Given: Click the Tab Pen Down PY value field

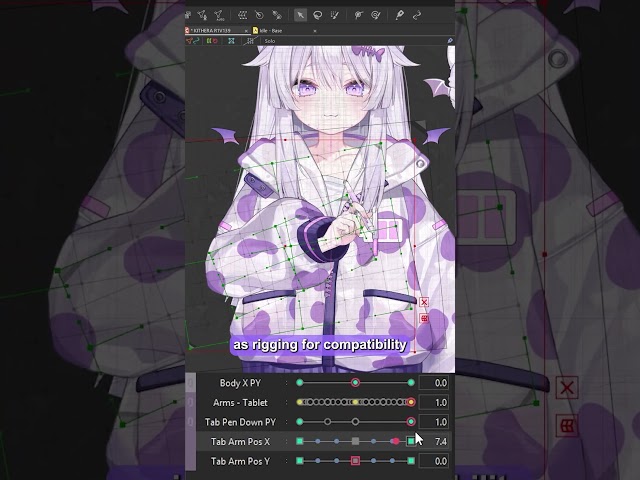Looking at the screenshot, I should [x=434, y=422].
